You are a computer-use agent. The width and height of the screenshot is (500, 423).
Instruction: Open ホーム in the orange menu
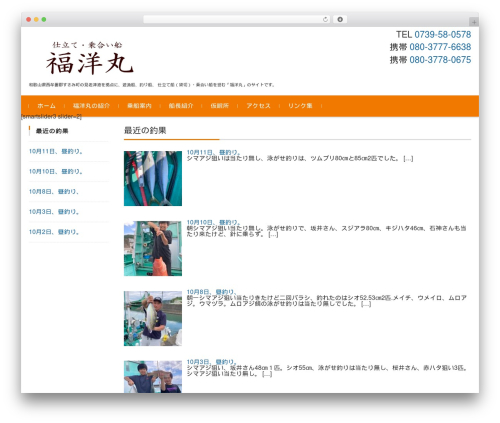46,106
